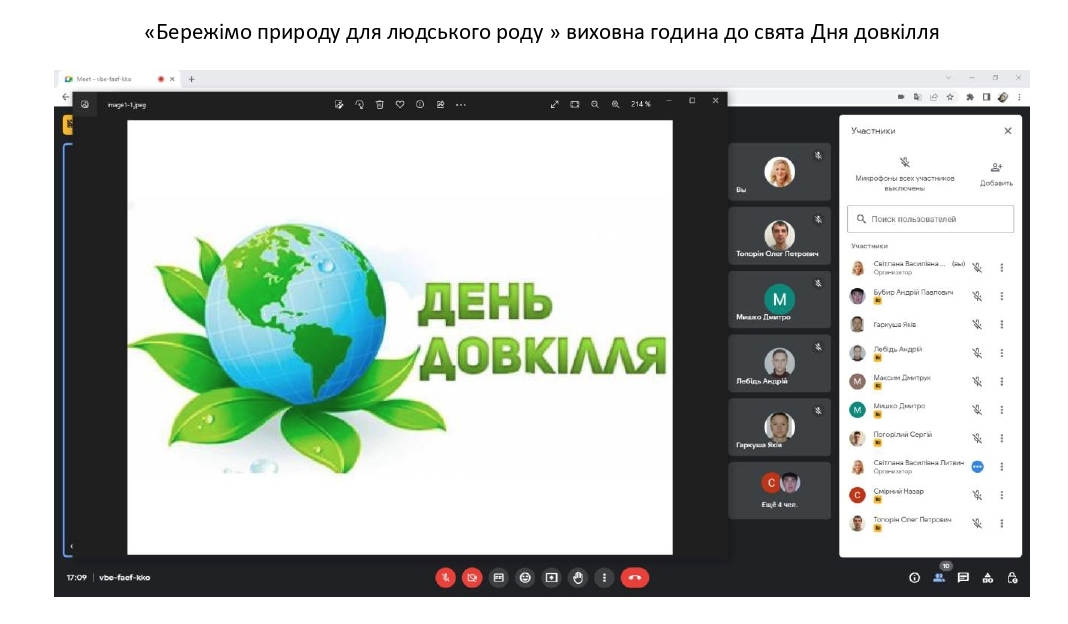
Task: Open more options in call controls
Action: (603, 577)
